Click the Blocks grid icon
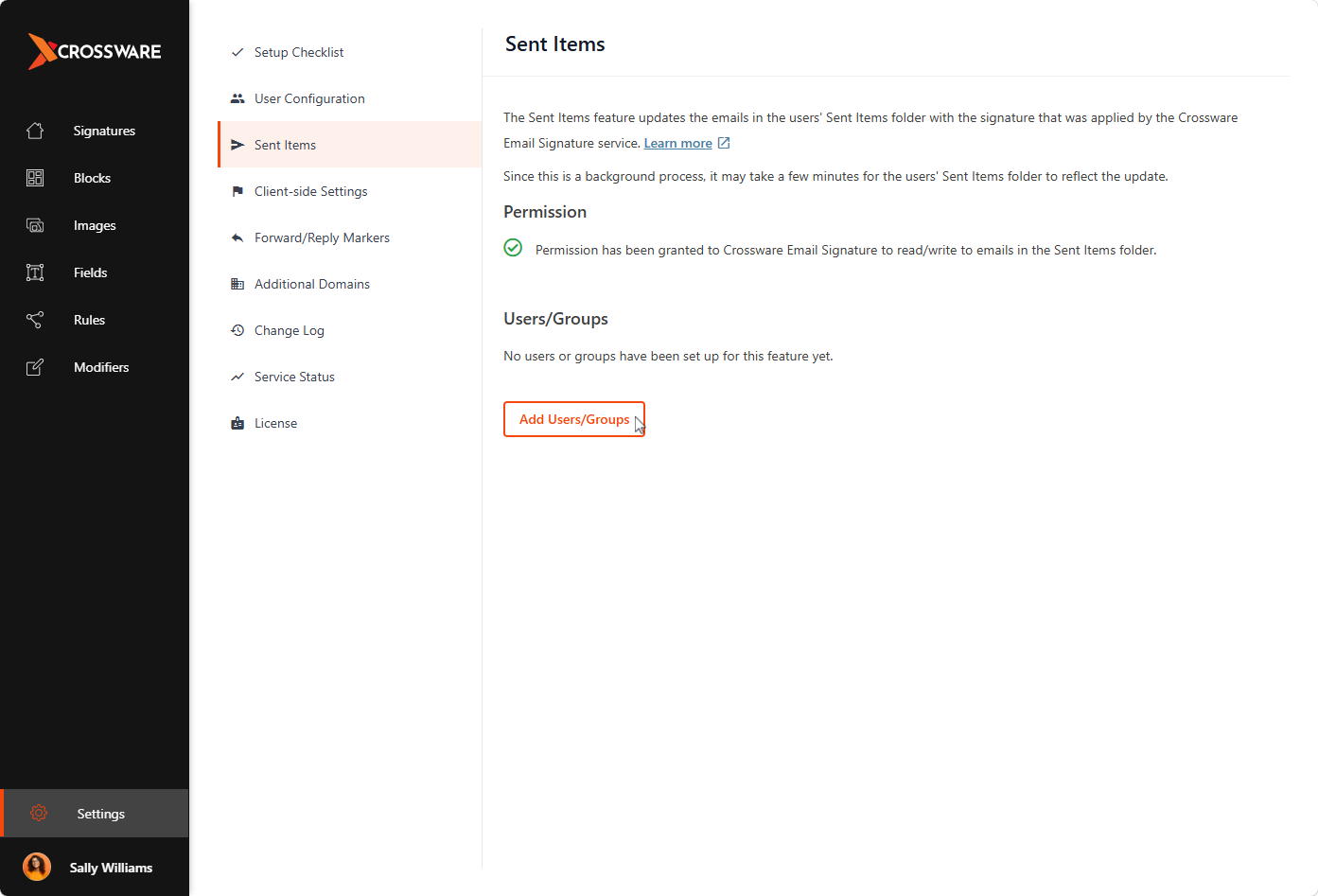The image size is (1318, 896). 35,178
